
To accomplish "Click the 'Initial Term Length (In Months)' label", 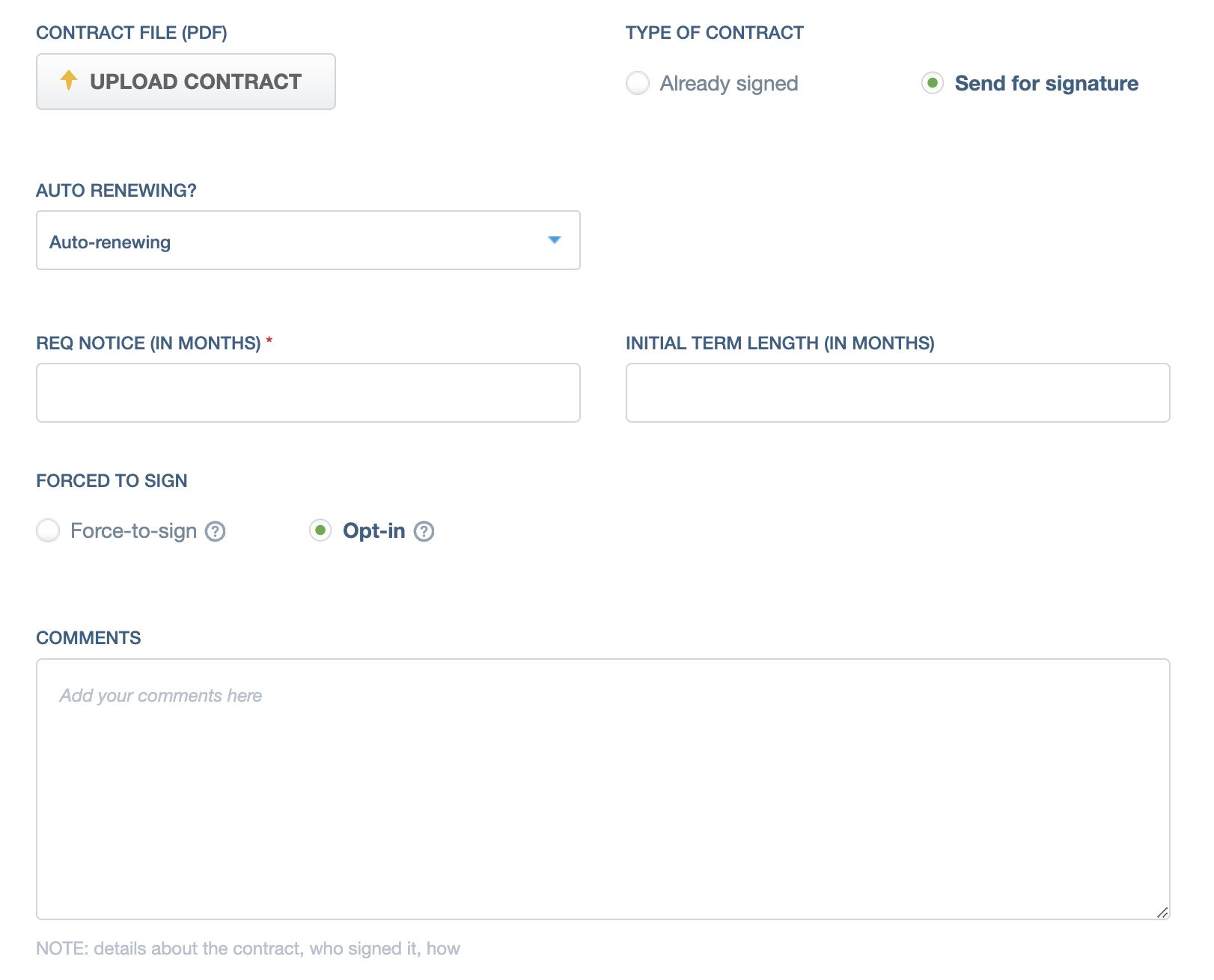I will click(x=780, y=343).
